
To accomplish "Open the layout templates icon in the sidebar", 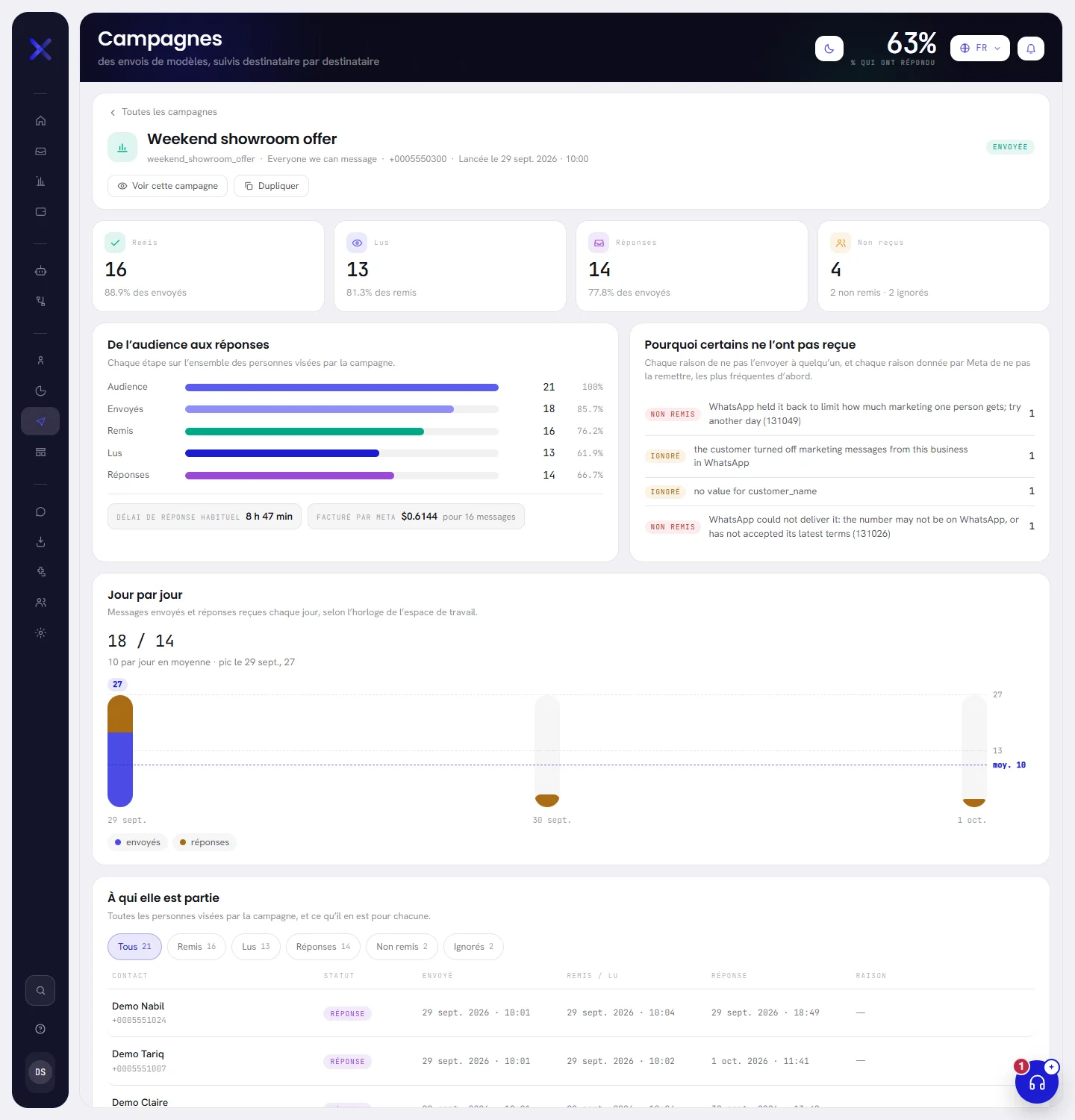I will pos(40,452).
